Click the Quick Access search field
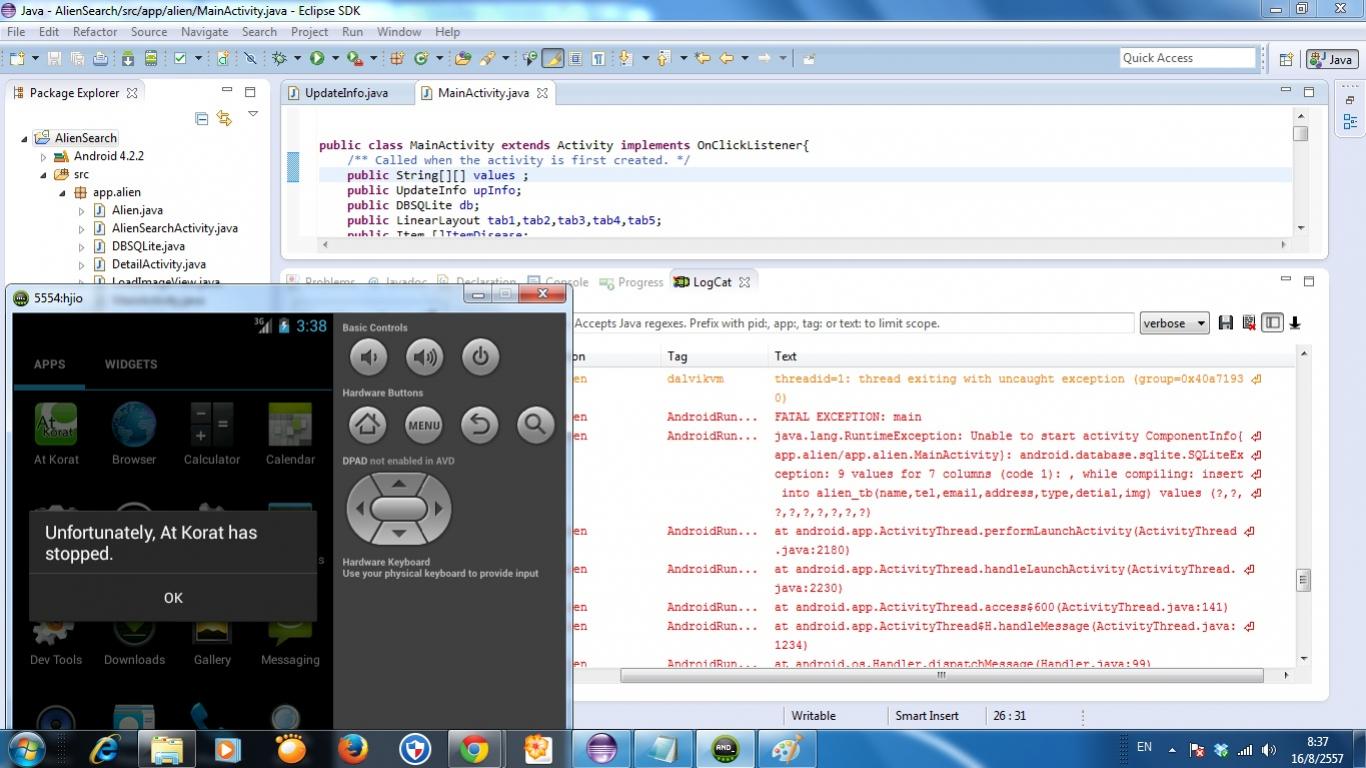This screenshot has width=1366, height=768. tap(1187, 58)
